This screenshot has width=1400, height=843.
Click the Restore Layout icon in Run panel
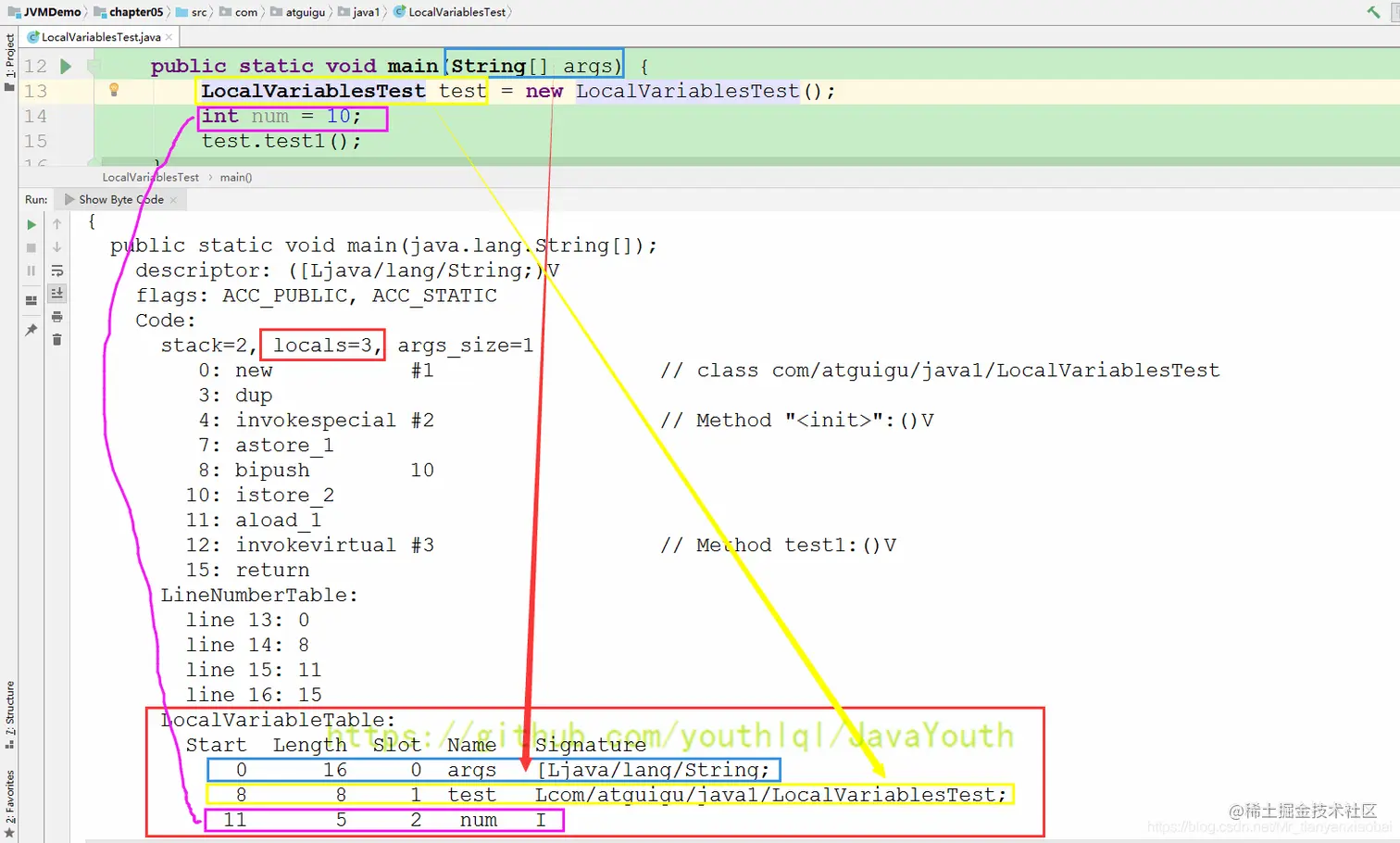coord(31,300)
